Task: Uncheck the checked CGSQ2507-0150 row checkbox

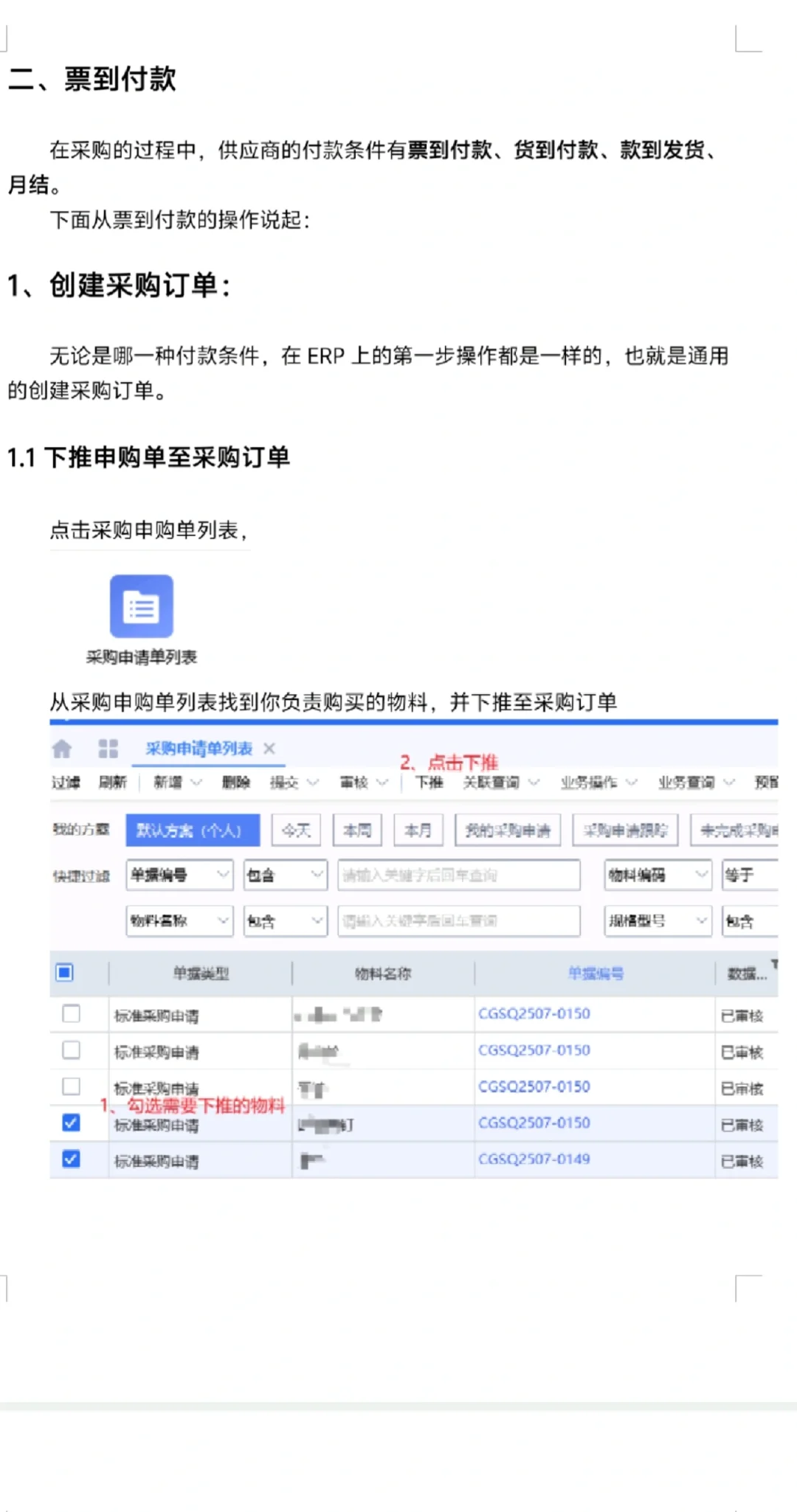Action: pyautogui.click(x=71, y=1123)
